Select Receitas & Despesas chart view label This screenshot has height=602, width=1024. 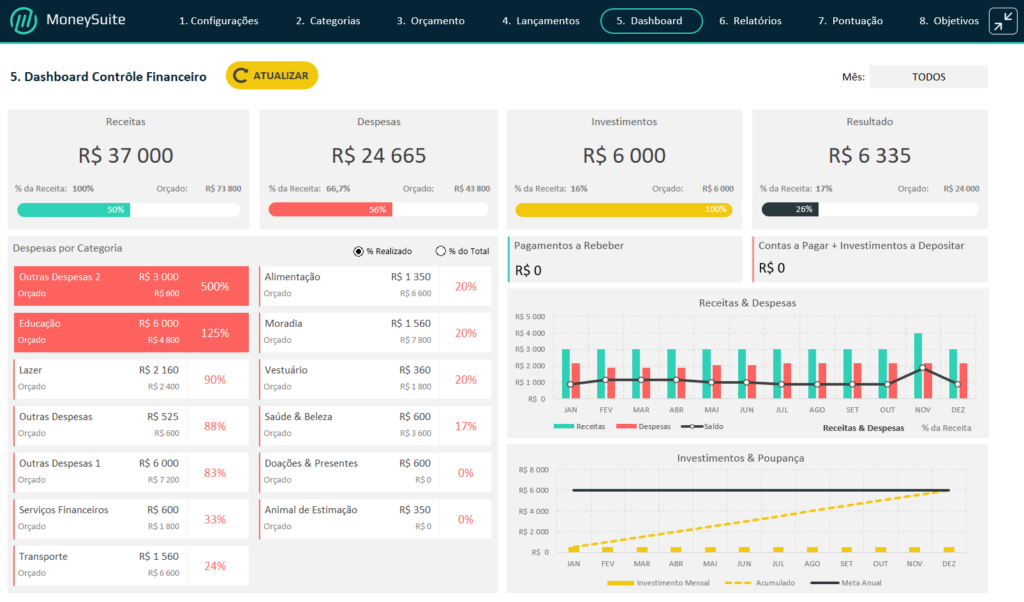[862, 428]
